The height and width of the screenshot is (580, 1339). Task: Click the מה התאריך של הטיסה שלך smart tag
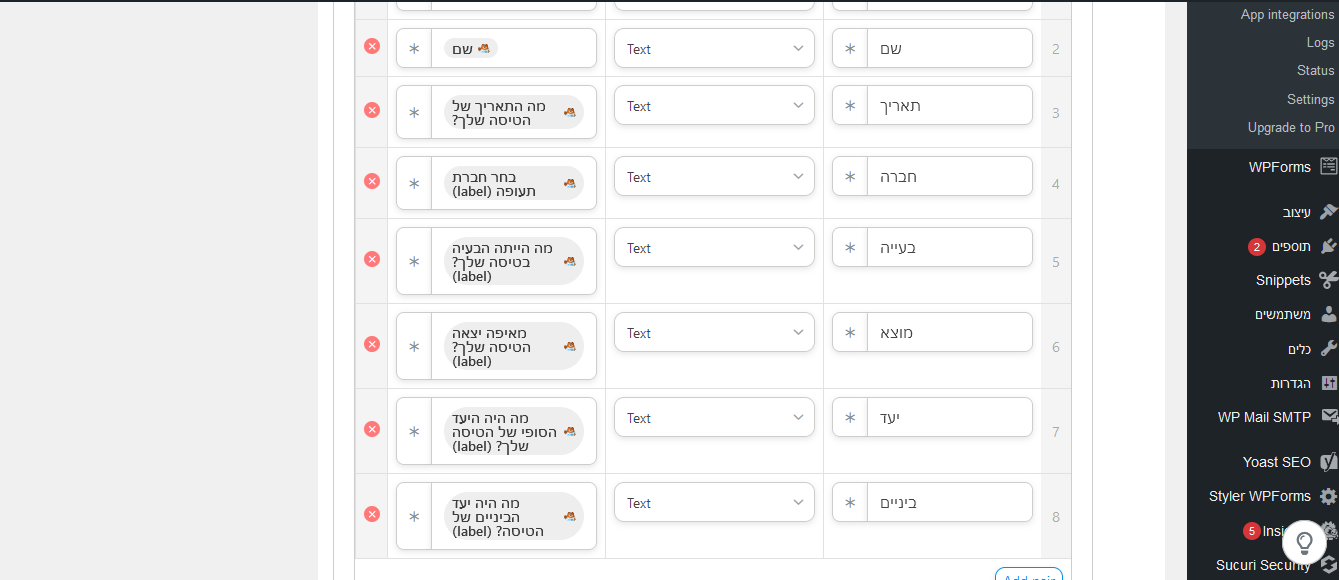(514, 112)
